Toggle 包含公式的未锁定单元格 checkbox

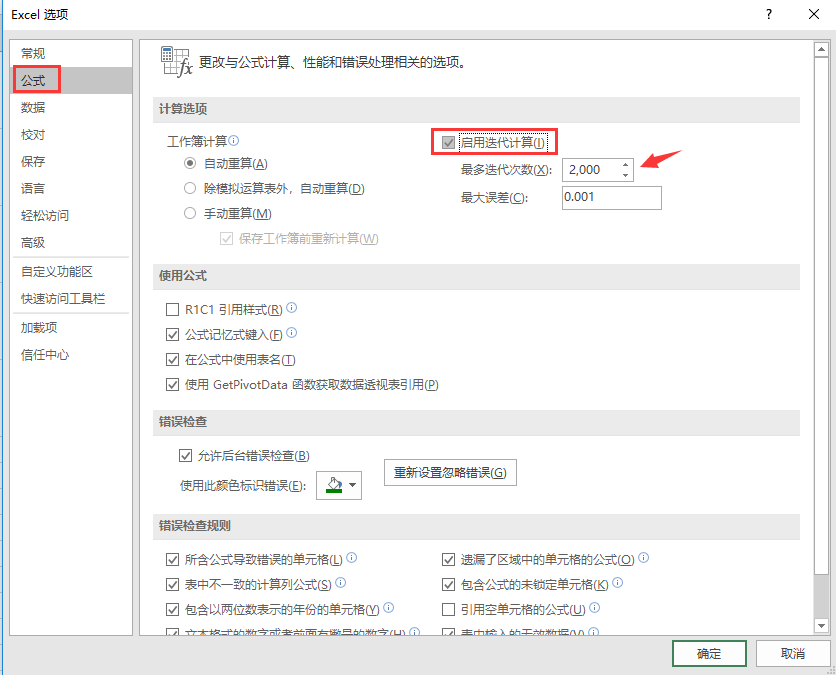[448, 584]
